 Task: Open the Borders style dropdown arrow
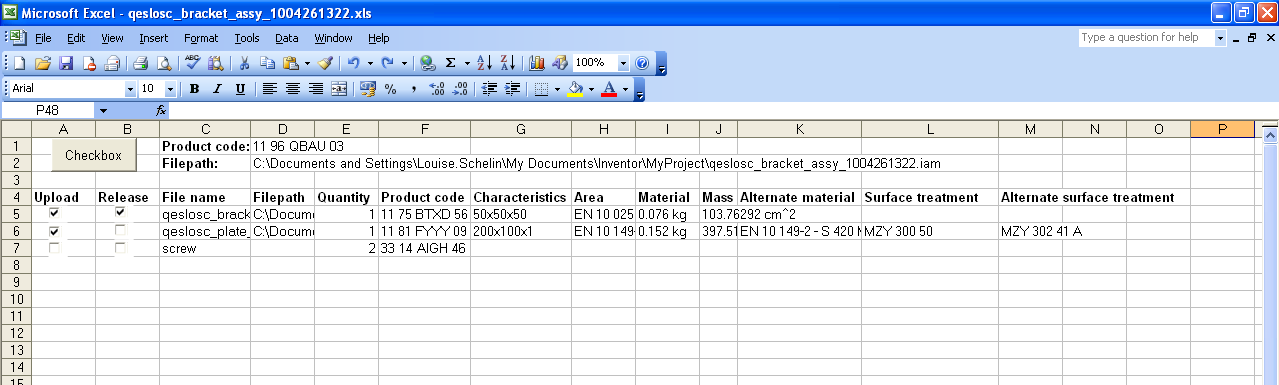point(557,89)
